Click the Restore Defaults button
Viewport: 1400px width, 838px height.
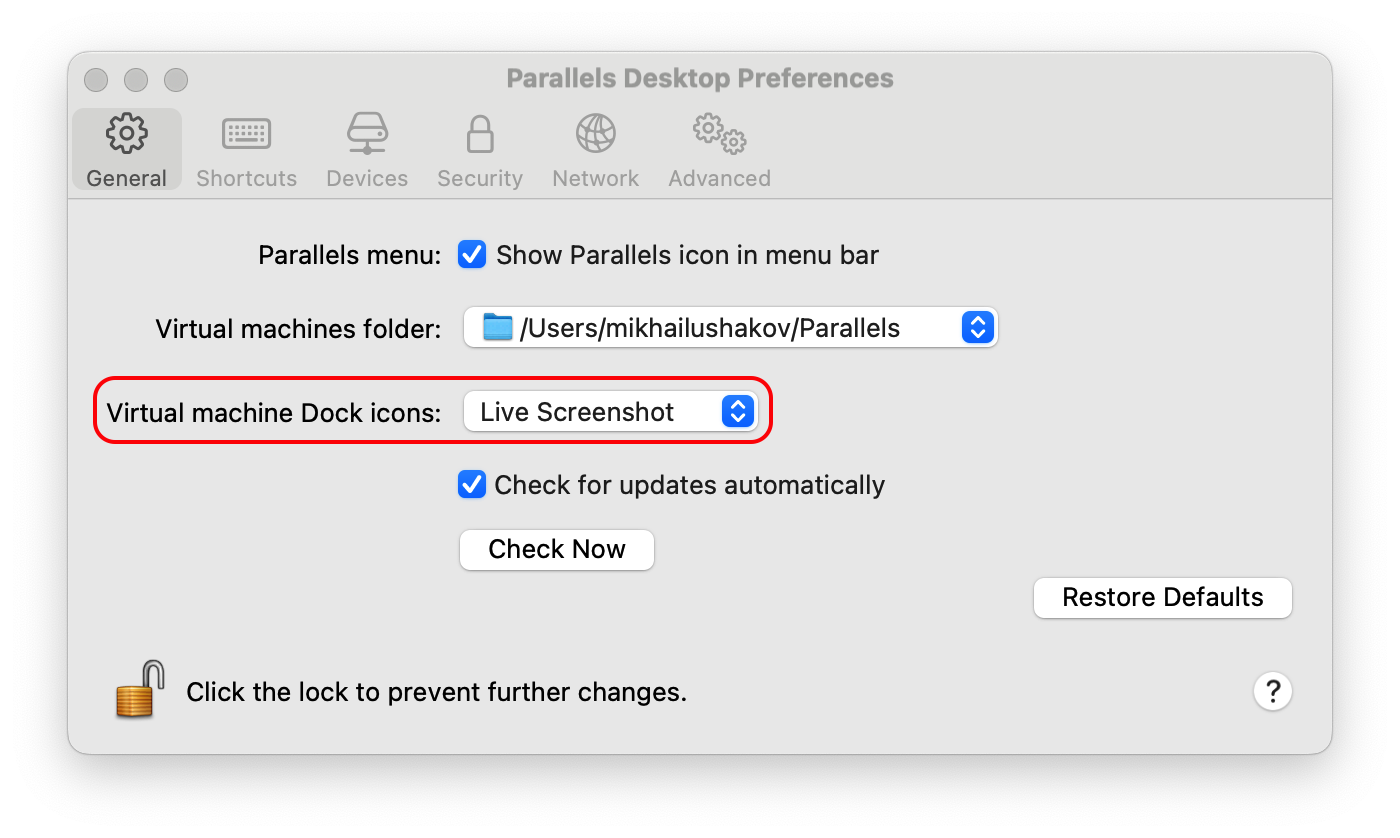pyautogui.click(x=1162, y=597)
